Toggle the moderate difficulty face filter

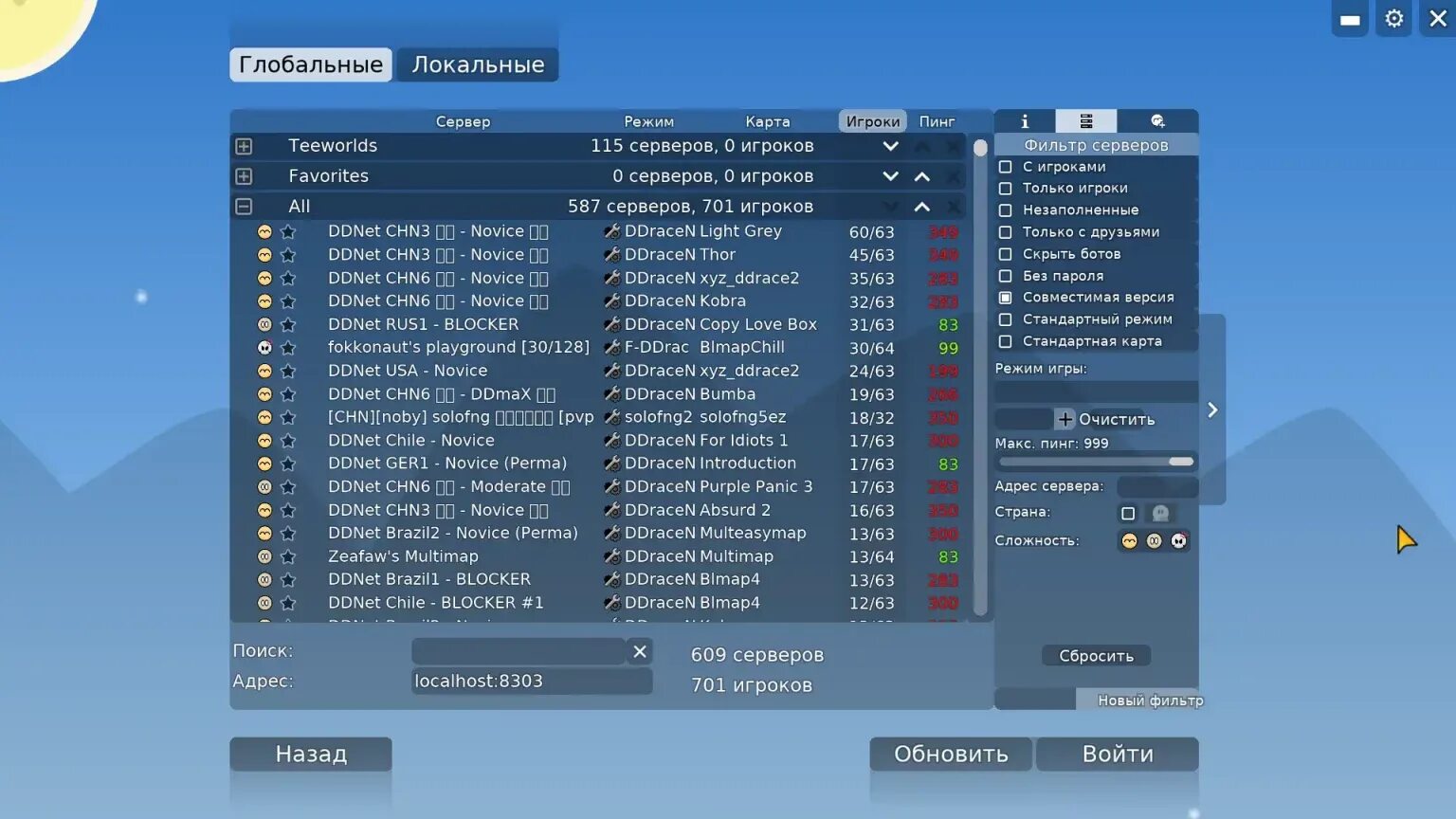pyautogui.click(x=1154, y=540)
